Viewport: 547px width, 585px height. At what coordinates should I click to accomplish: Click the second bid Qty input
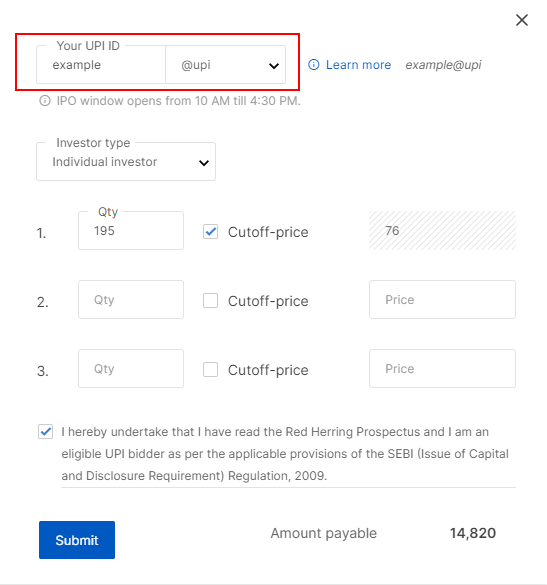coord(131,300)
